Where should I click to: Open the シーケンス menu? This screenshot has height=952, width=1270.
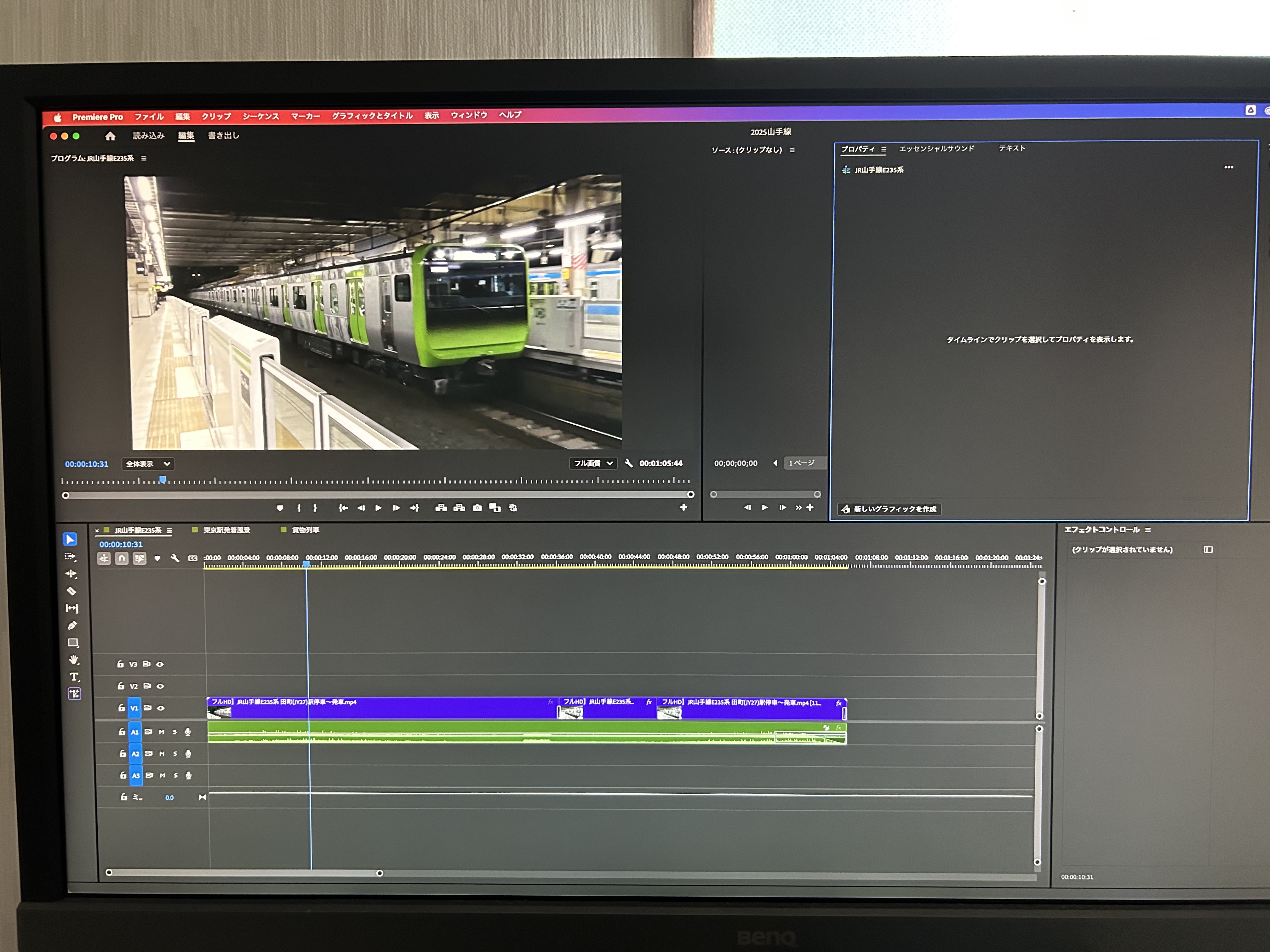click(x=261, y=116)
